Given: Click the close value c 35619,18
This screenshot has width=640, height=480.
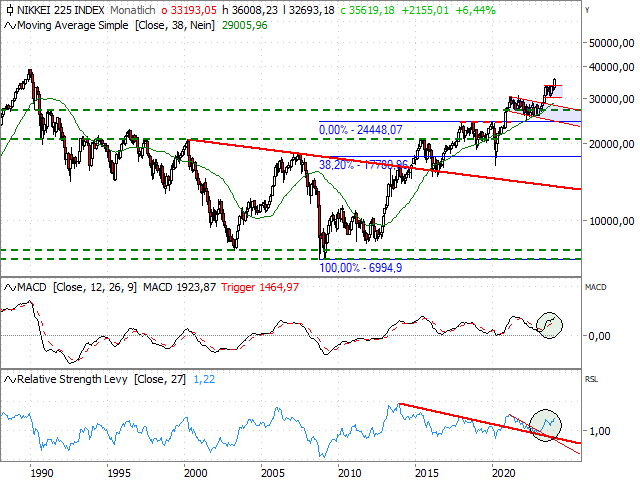Looking at the screenshot, I should tap(367, 10).
